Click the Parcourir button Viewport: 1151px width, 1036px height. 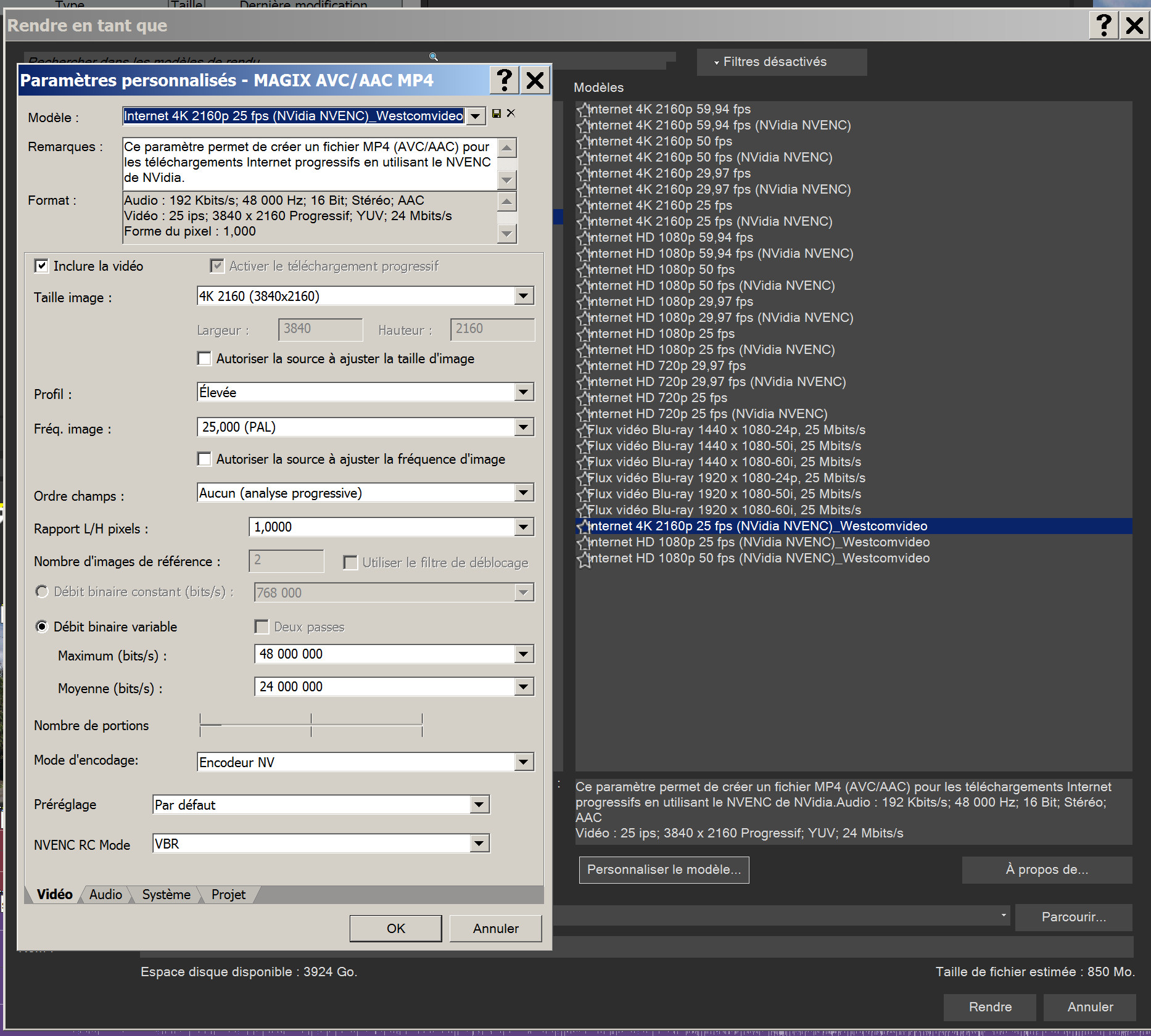(1074, 917)
